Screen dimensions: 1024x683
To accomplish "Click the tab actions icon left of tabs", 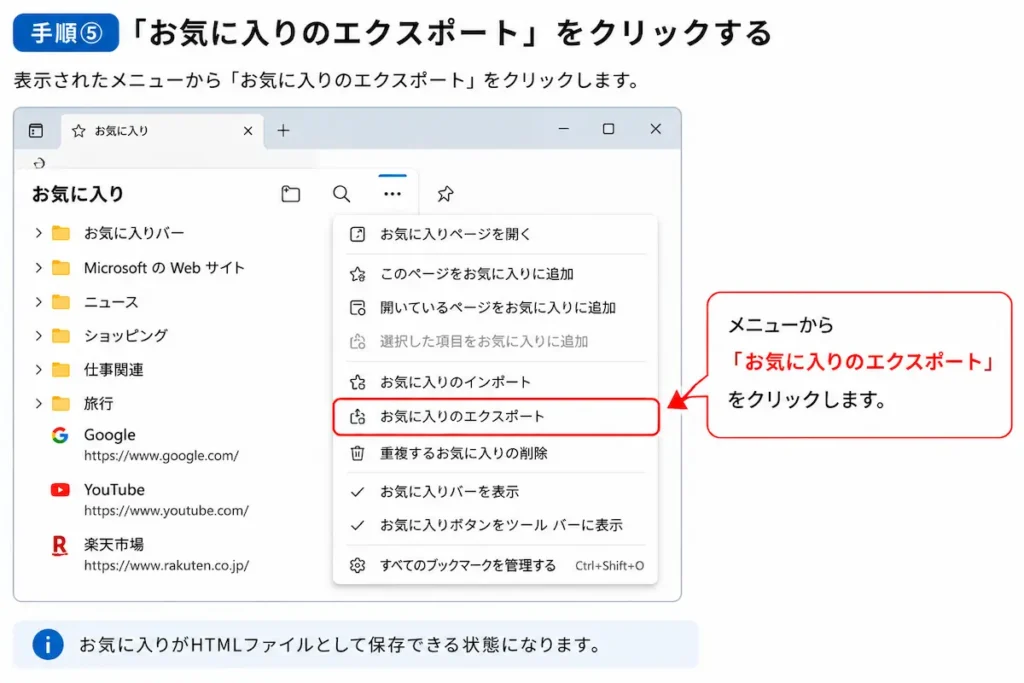I will 36,131.
